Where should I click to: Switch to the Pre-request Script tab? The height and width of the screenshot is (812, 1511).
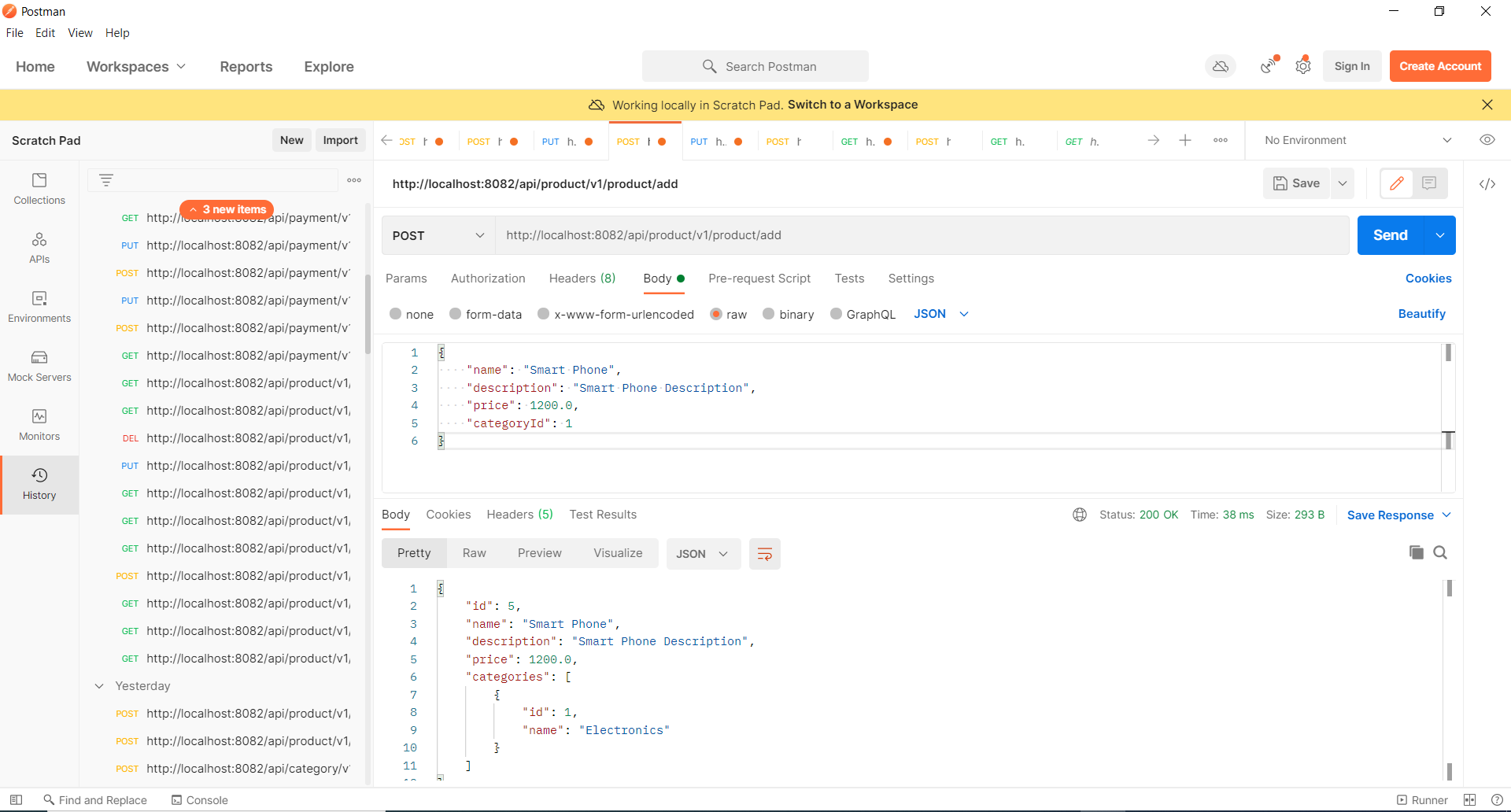pyautogui.click(x=759, y=279)
